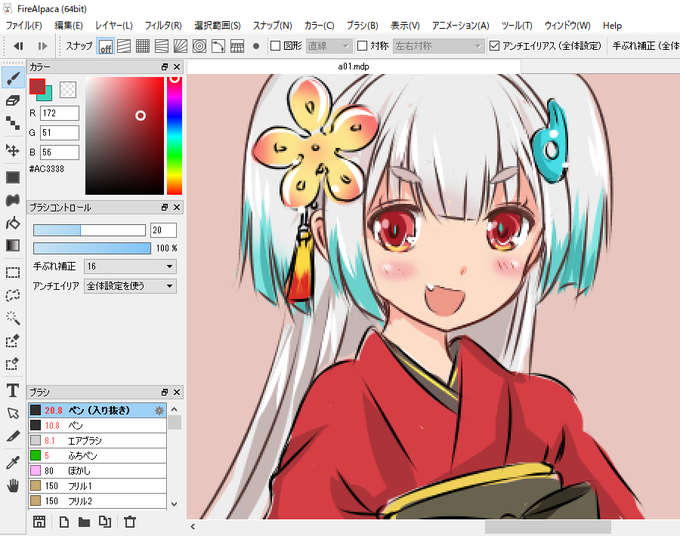Turn snap off with the off button
This screenshot has width=680, height=536.
pos(106,46)
